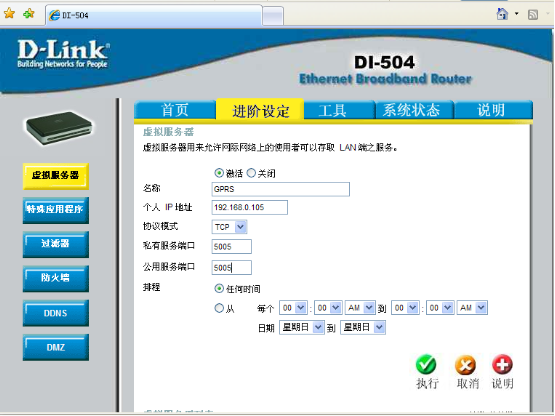This screenshot has height=416, width=555.
Task: Open the start day 星期日 dropdown
Action: [x=302, y=327]
